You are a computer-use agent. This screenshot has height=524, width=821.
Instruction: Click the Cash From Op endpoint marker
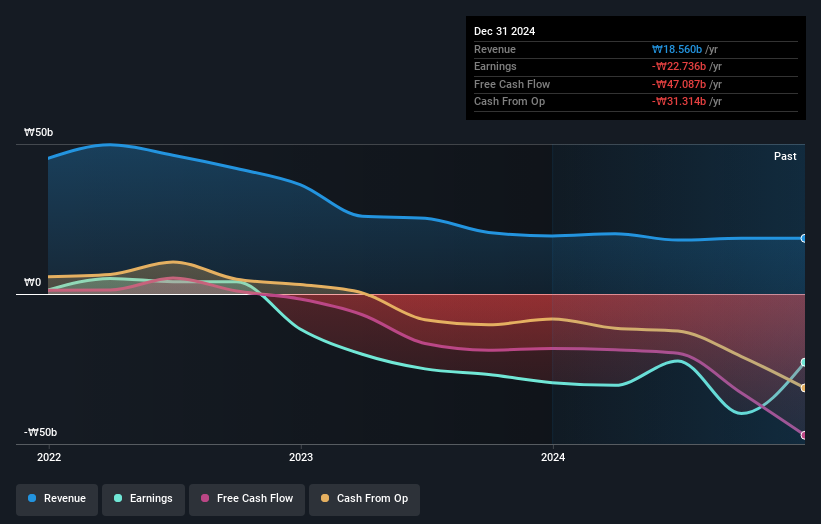pos(804,388)
